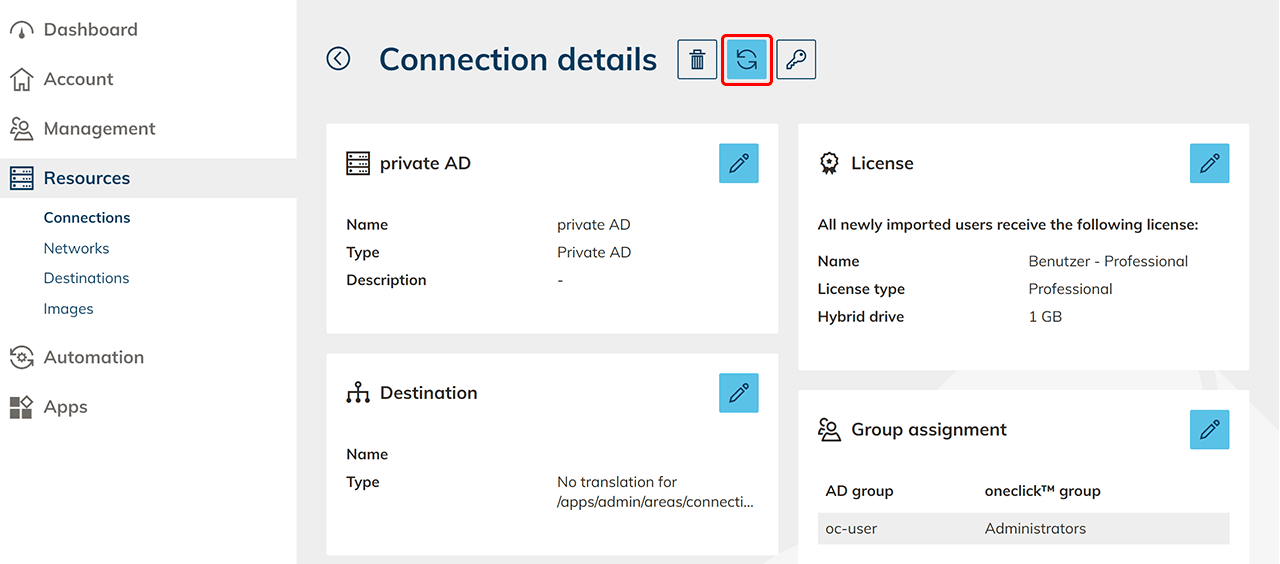Delete the connection with the trash icon

697,60
